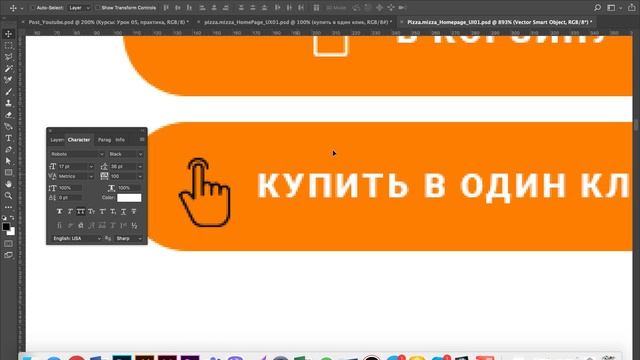Toggle All Caps in Character panel

(x=81, y=211)
